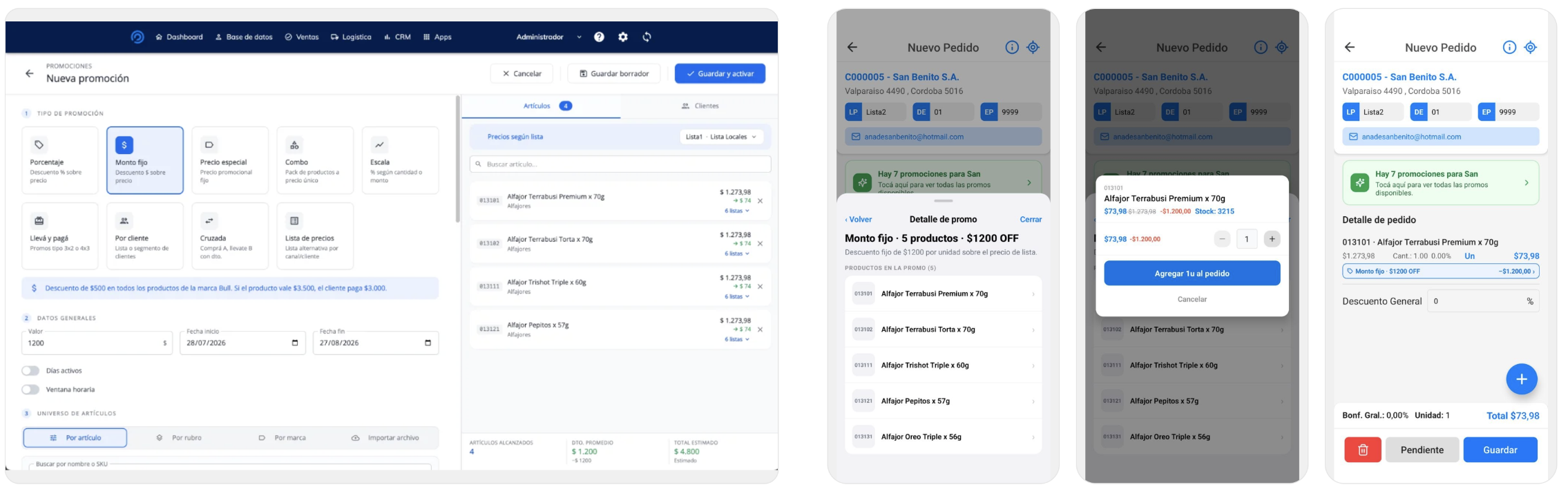The width and height of the screenshot is (1568, 496).
Task: Switch to the Artículos tab
Action: point(541,106)
